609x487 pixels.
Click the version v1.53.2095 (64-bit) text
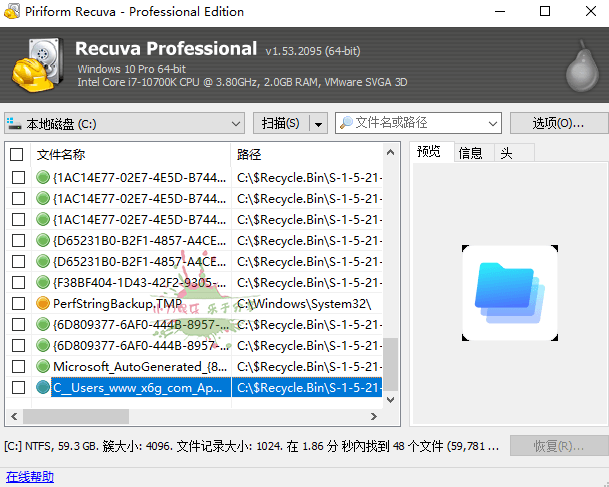coord(313,51)
